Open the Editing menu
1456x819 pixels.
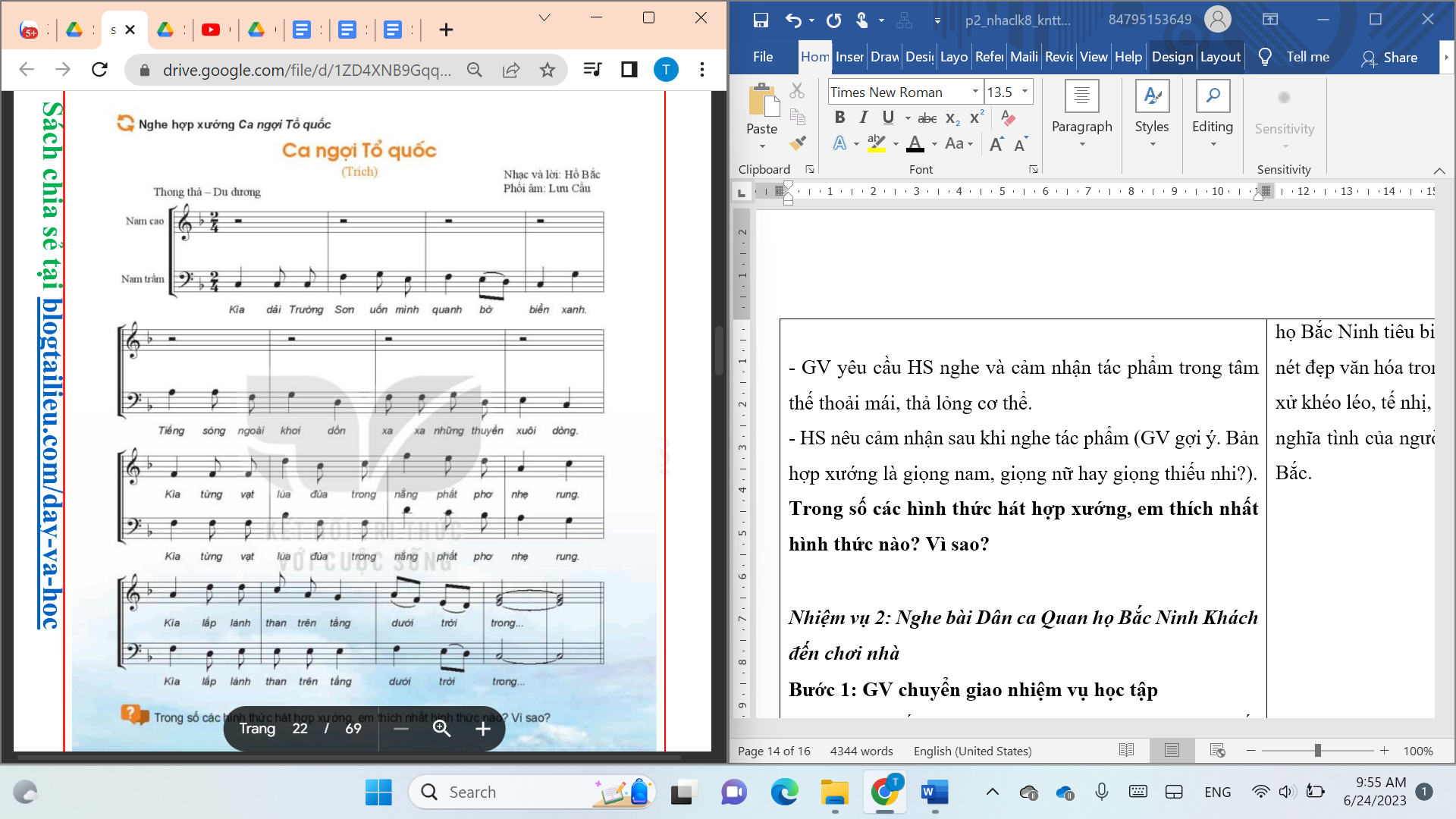tap(1213, 114)
